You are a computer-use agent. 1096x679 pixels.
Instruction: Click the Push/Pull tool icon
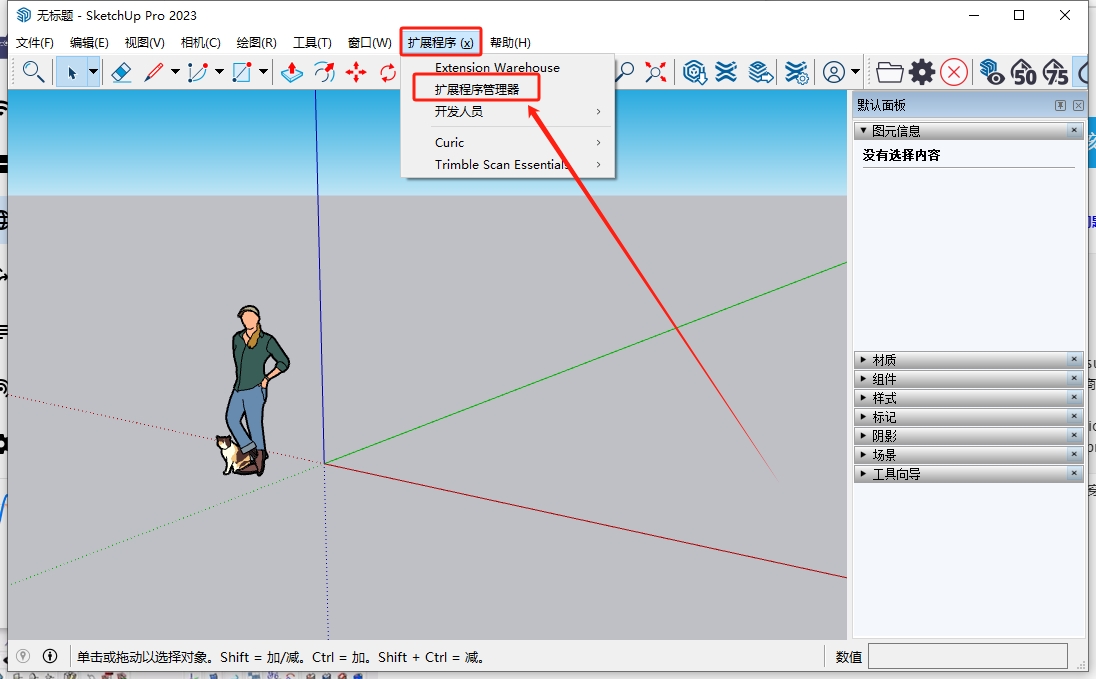[x=291, y=72]
